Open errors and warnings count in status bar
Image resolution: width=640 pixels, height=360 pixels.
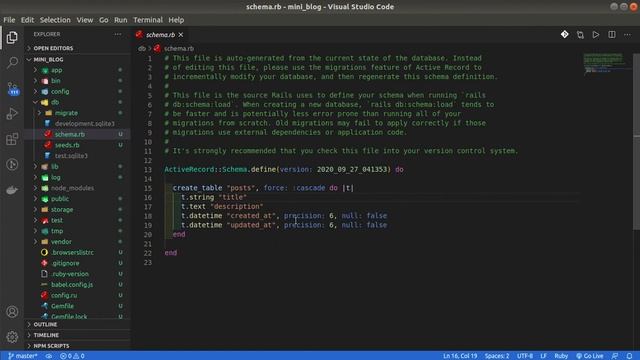(x=72, y=356)
